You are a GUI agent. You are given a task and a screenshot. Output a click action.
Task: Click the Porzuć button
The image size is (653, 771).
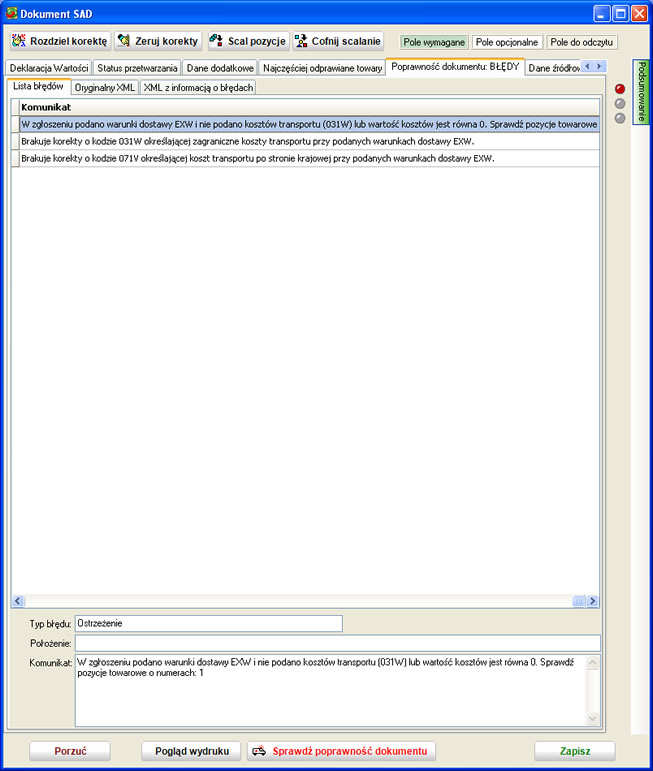70,751
